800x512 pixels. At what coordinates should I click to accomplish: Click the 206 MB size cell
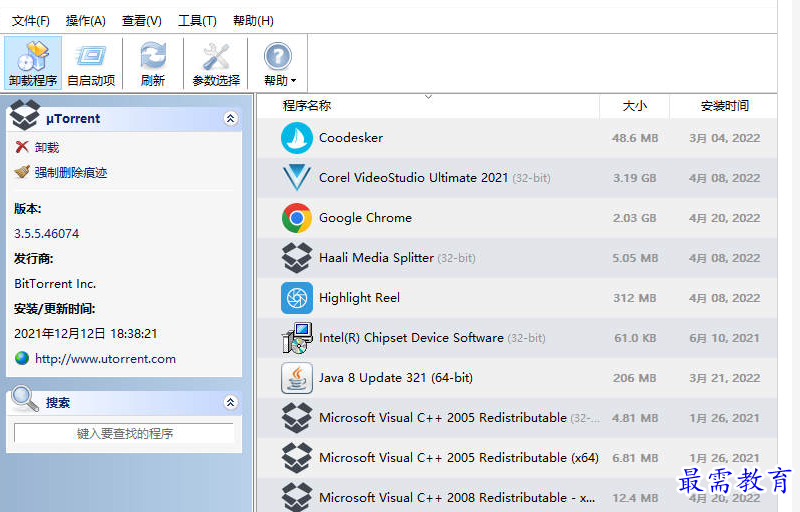(x=635, y=378)
